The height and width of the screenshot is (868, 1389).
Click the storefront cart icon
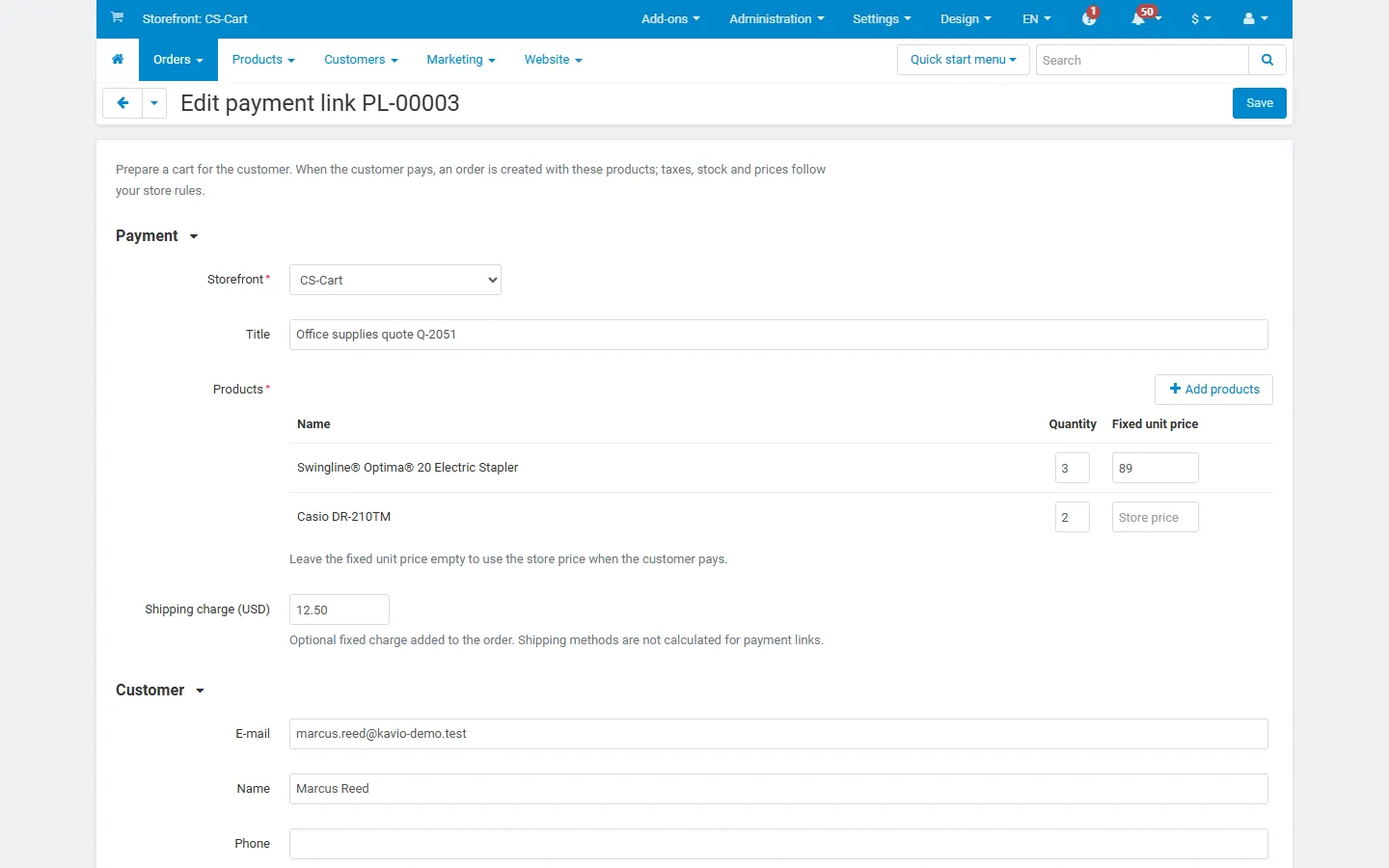[117, 17]
